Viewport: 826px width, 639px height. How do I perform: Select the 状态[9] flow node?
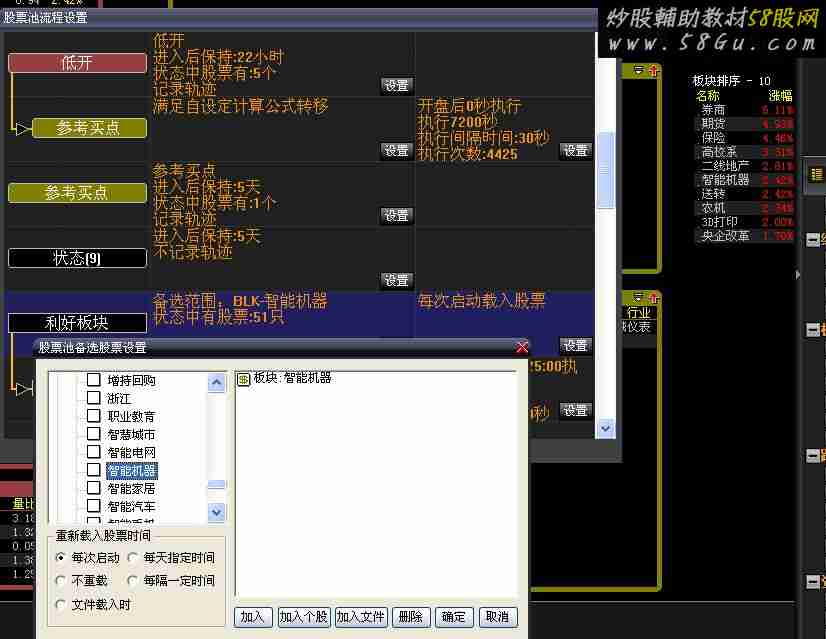pos(77,258)
